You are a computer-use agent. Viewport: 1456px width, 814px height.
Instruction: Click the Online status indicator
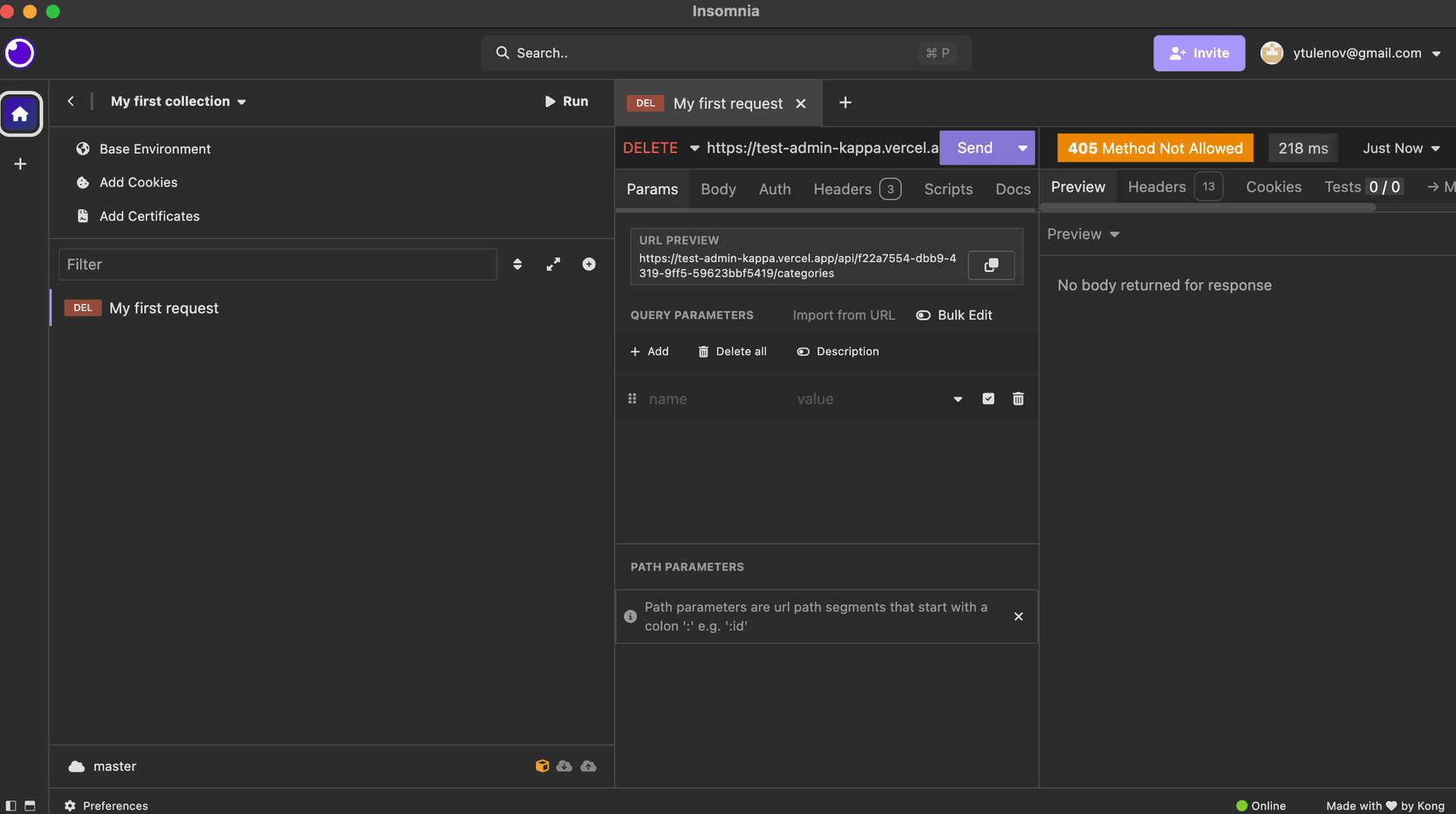(1261, 806)
